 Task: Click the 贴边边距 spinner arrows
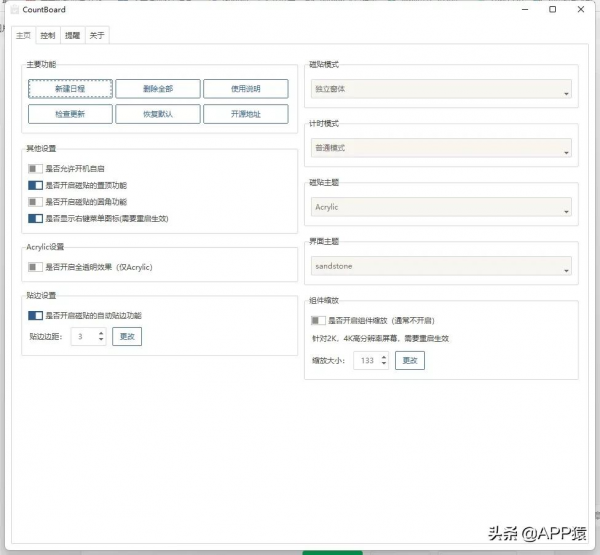pyautogui.click(x=101, y=337)
